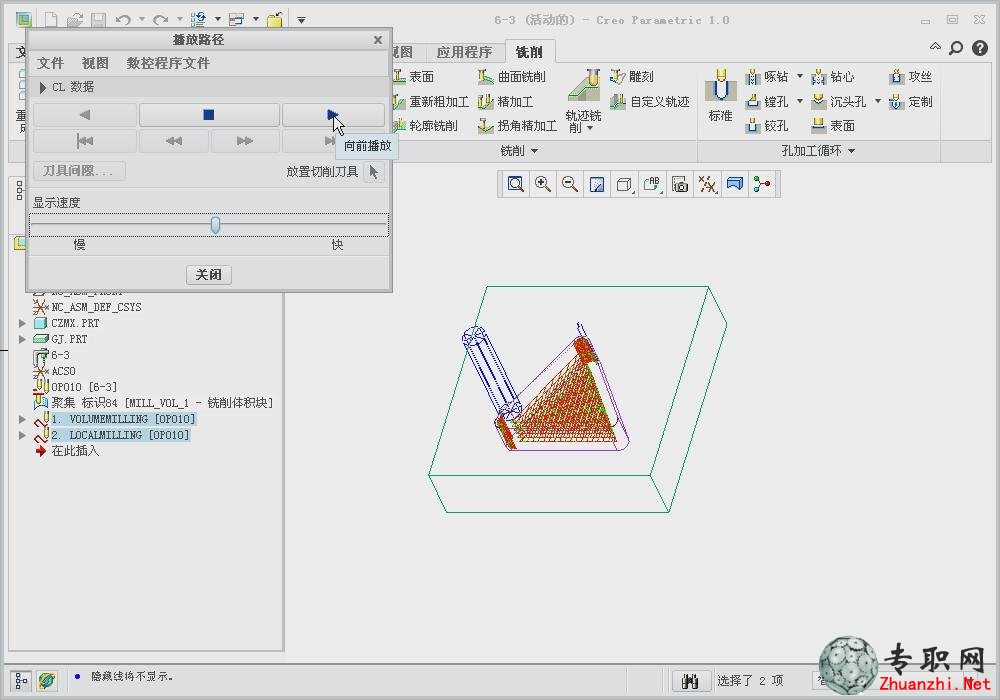The image size is (1000, 700).
Task: Expand the CL 数据 section
Action: [43, 87]
